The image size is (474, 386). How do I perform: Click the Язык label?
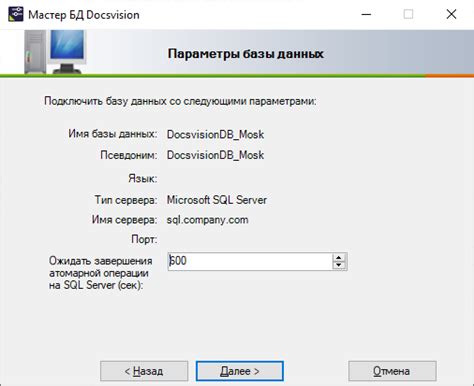tap(143, 179)
